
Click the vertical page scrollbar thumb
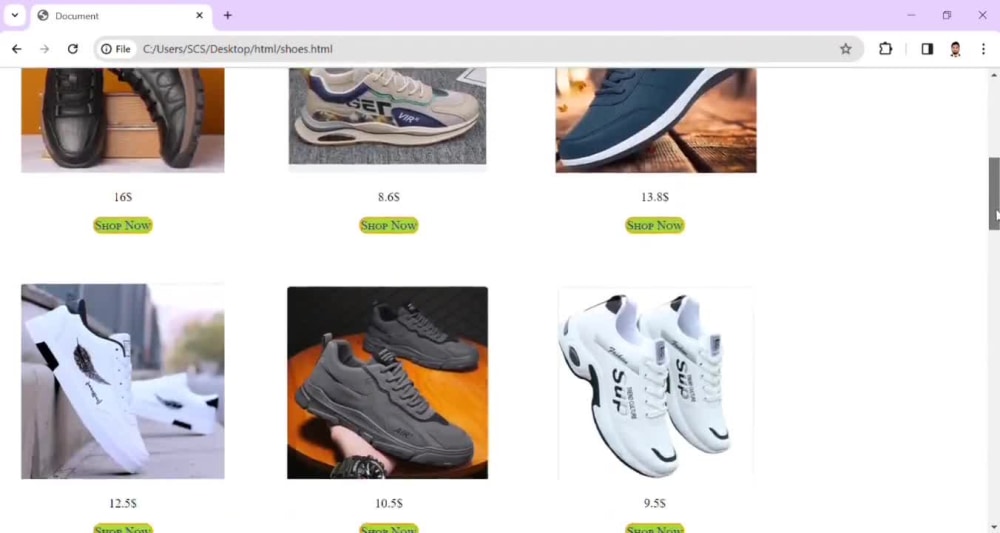tap(994, 193)
